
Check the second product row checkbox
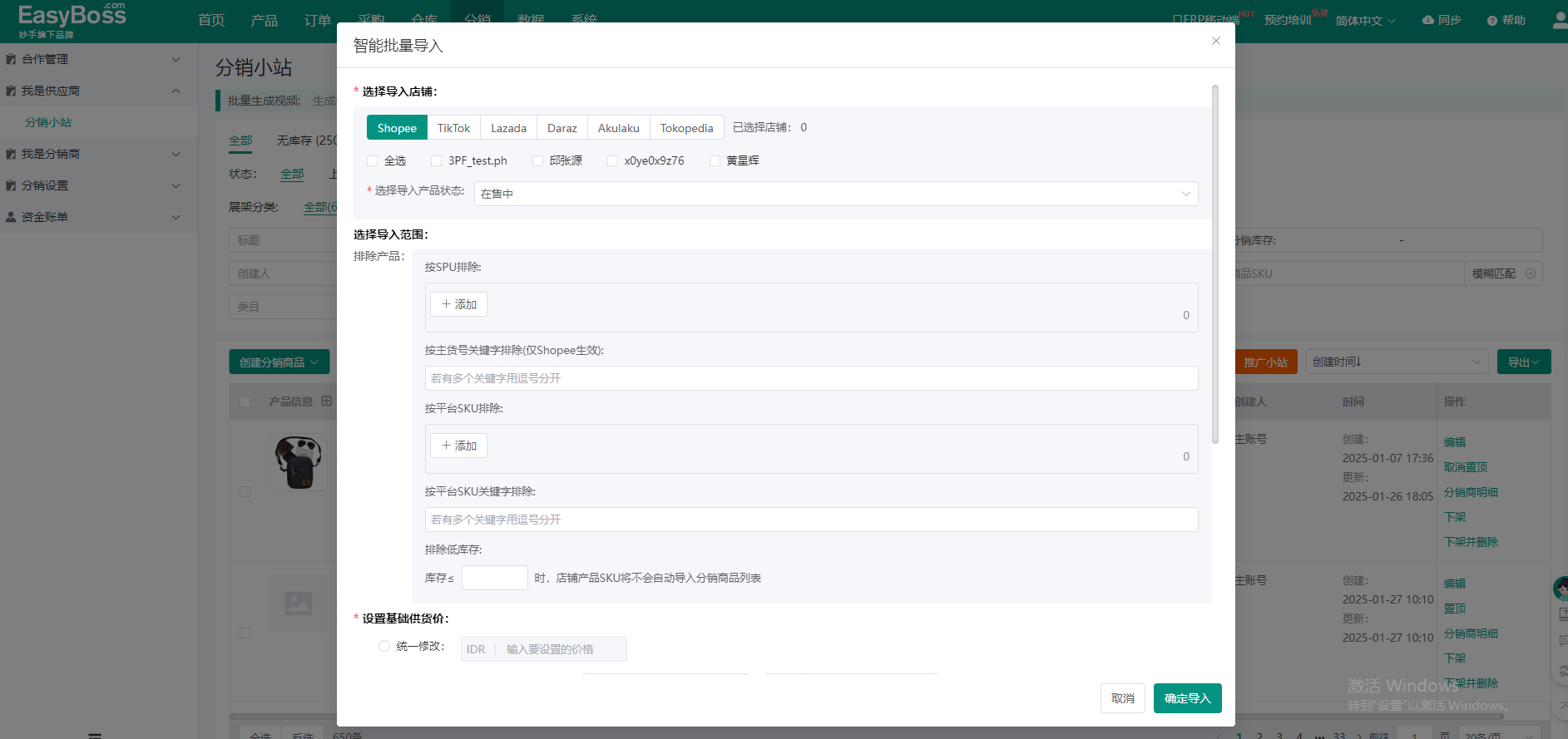245,633
